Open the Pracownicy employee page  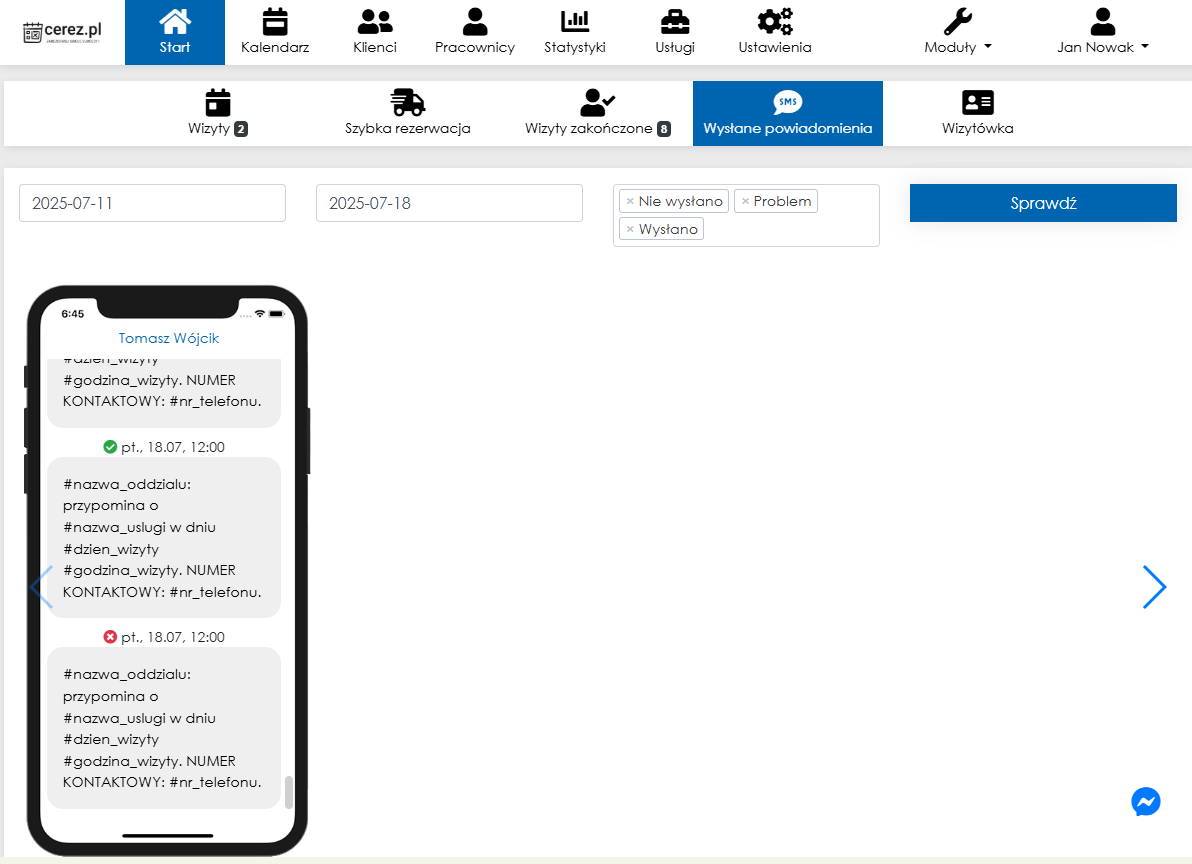click(474, 22)
